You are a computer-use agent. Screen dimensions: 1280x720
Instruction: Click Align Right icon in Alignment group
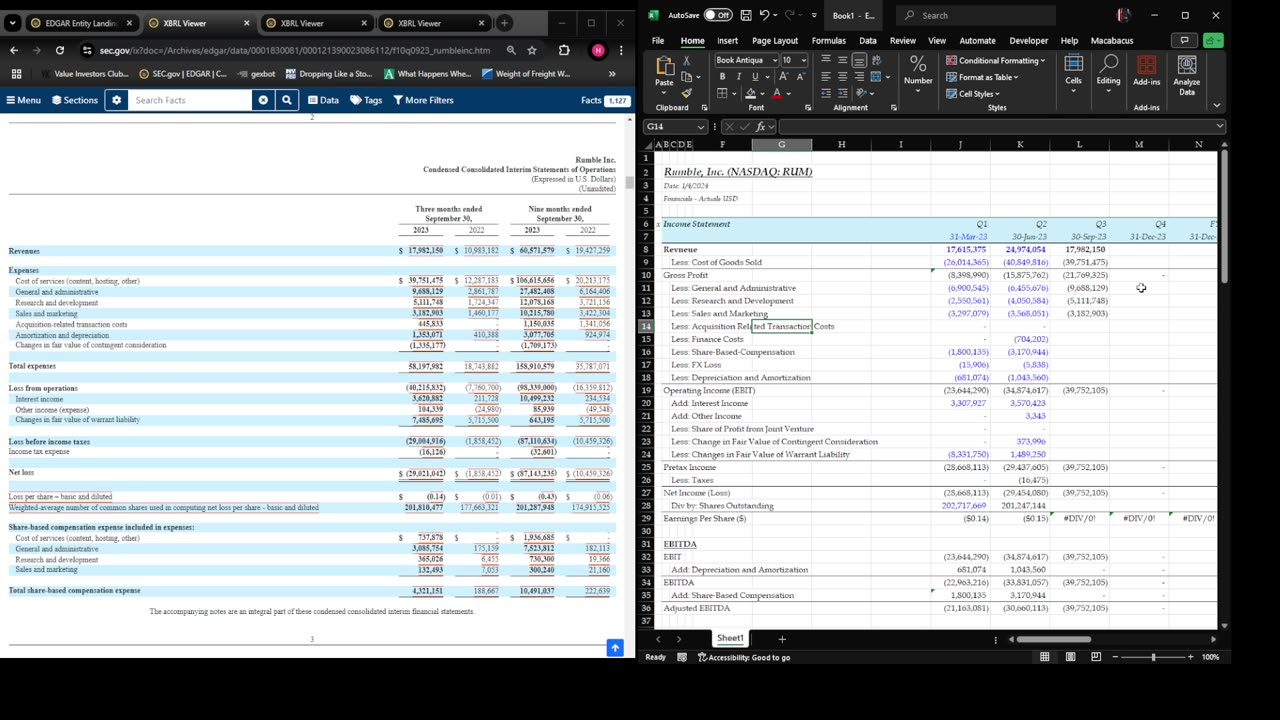pos(858,77)
